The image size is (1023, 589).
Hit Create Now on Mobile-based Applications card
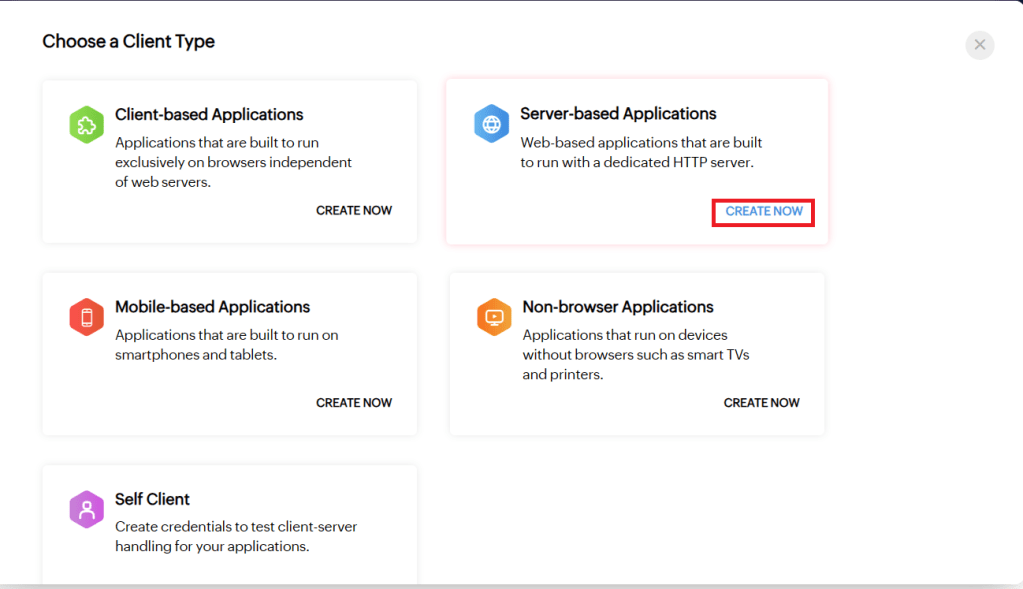coord(354,403)
